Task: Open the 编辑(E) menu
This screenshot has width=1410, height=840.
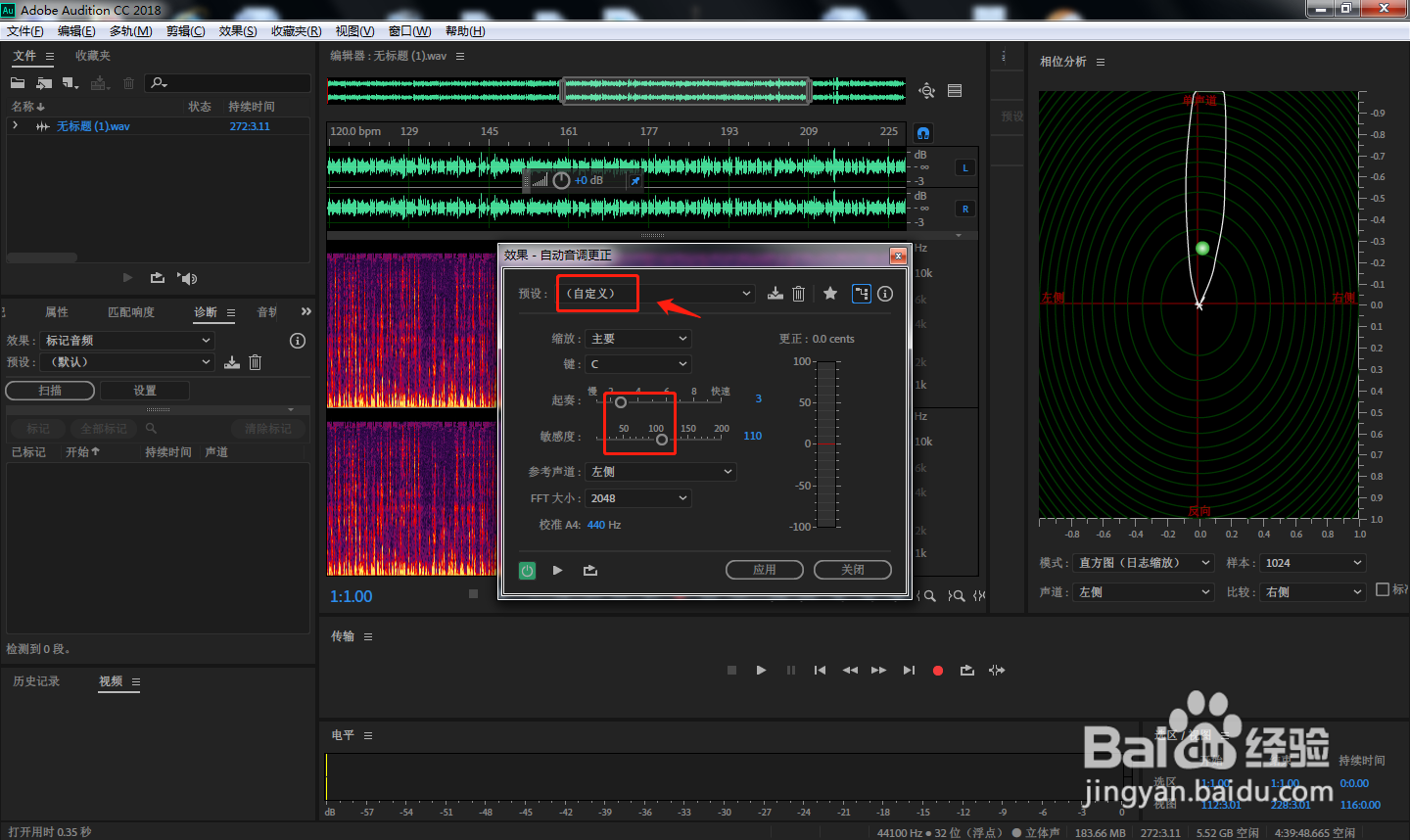Action: pos(76,31)
